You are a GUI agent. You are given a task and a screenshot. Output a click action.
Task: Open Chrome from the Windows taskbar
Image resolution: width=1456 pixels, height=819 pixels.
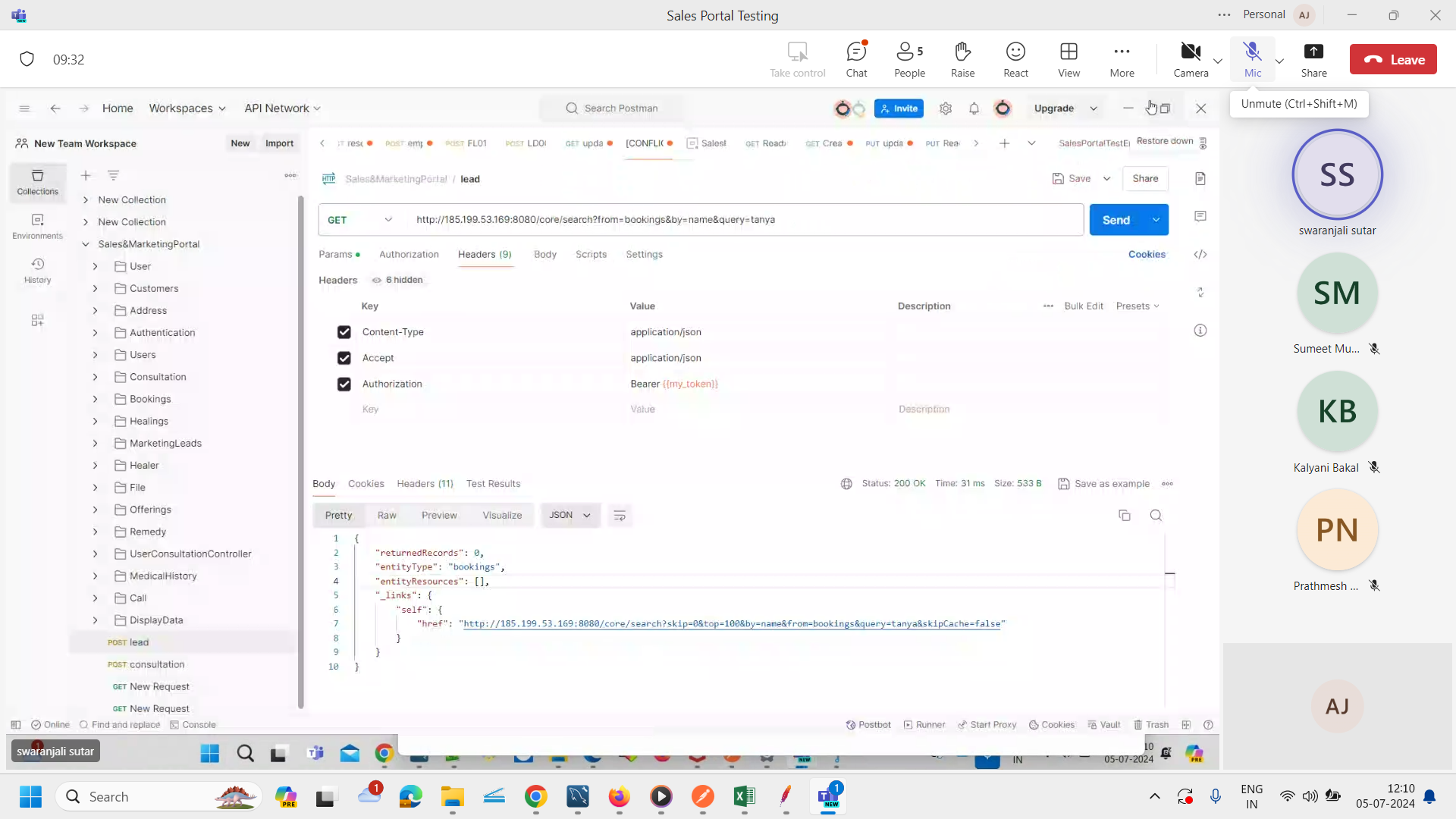coord(535,797)
